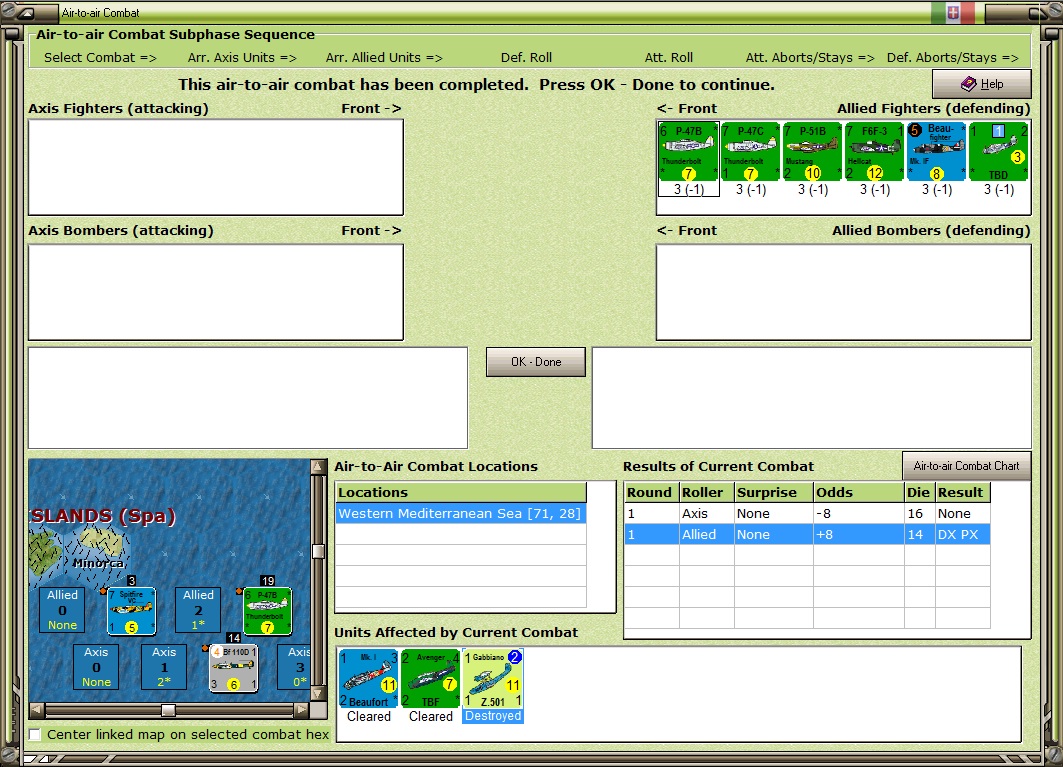The height and width of the screenshot is (767, 1063).
Task: Click the flag icon in the title bar
Action: (952, 12)
